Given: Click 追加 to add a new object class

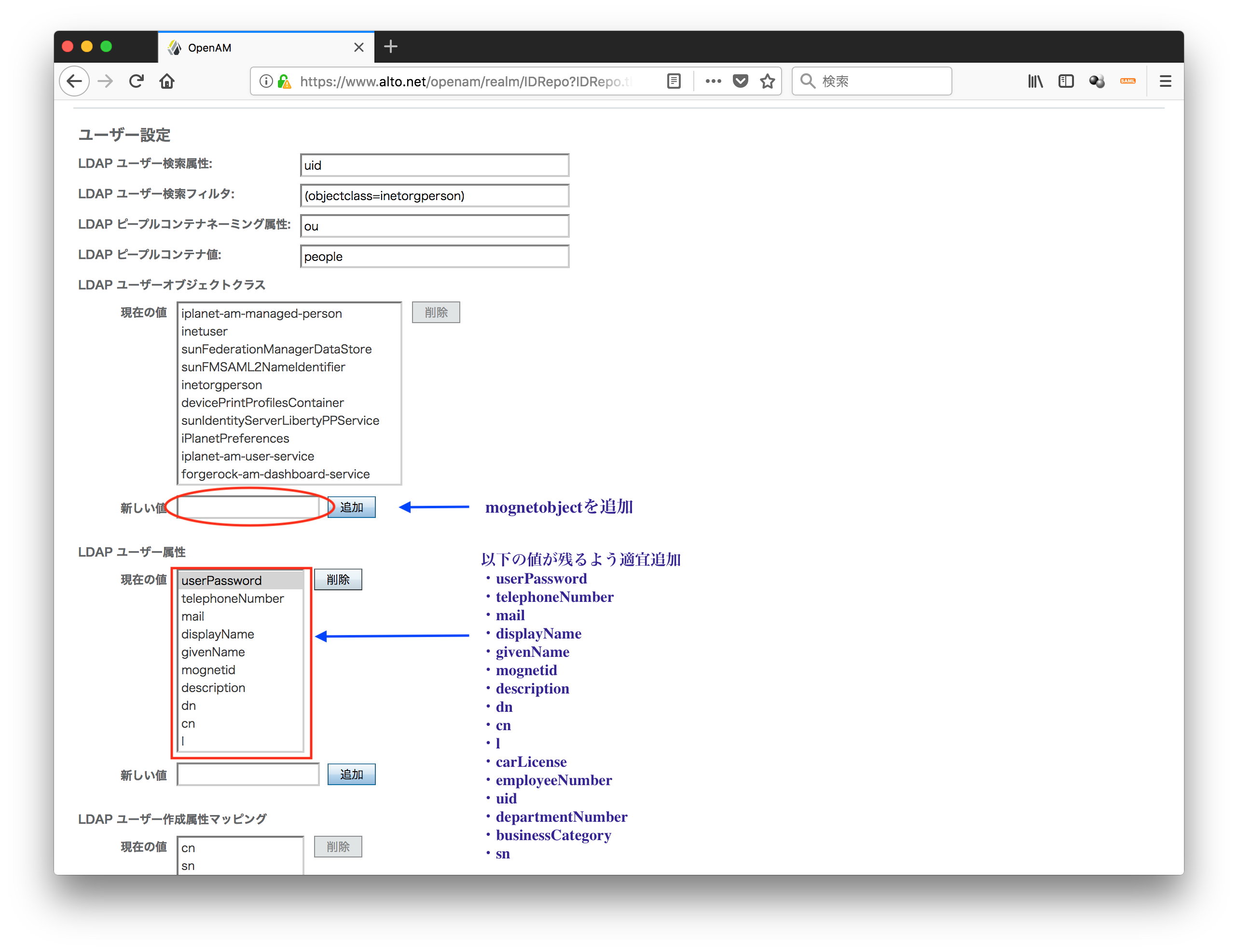Looking at the screenshot, I should coord(351,507).
